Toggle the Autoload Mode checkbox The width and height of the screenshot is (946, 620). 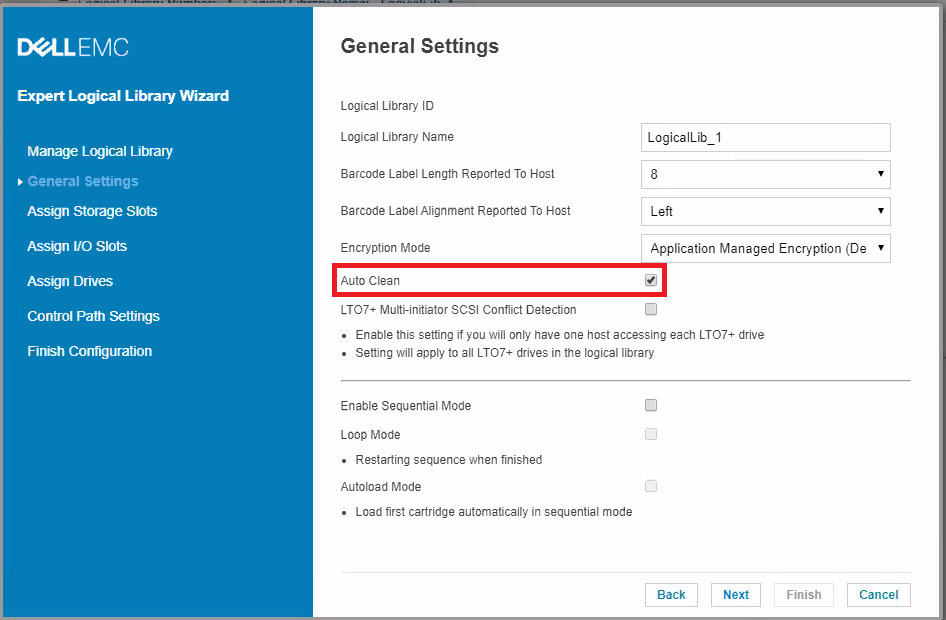pos(651,486)
